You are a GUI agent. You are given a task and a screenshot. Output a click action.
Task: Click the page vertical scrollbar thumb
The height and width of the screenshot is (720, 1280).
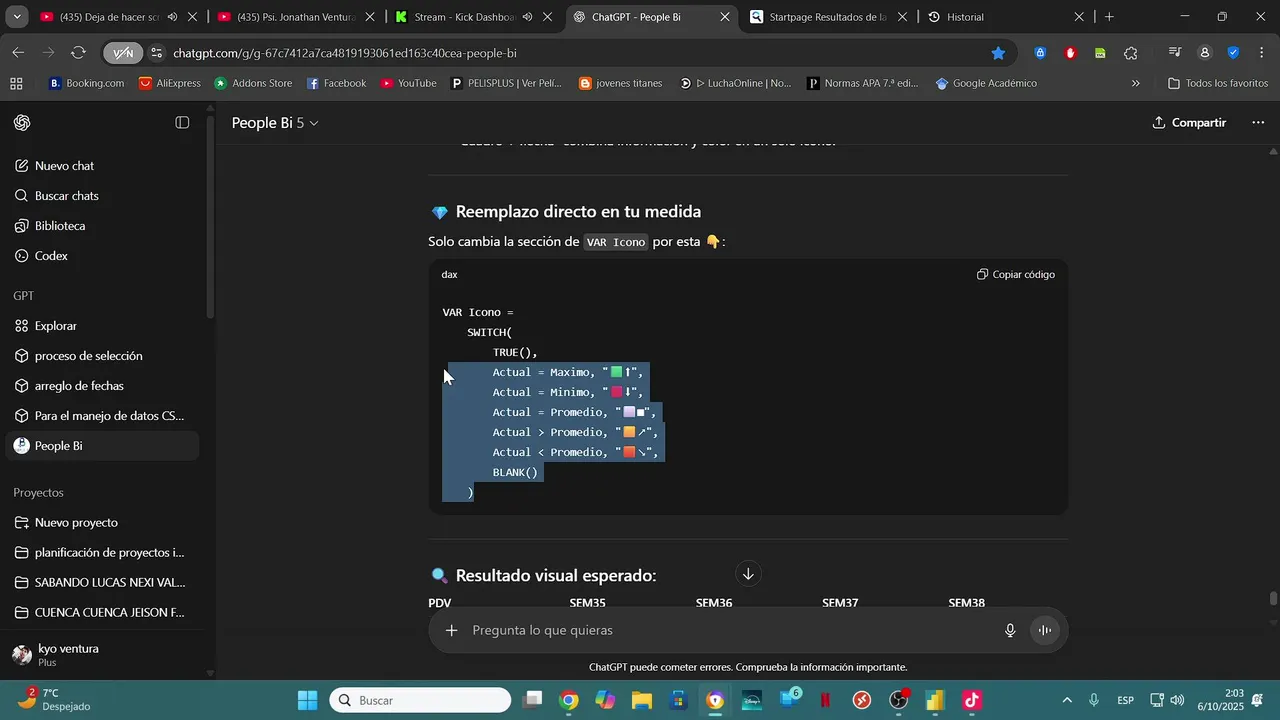(x=1273, y=599)
